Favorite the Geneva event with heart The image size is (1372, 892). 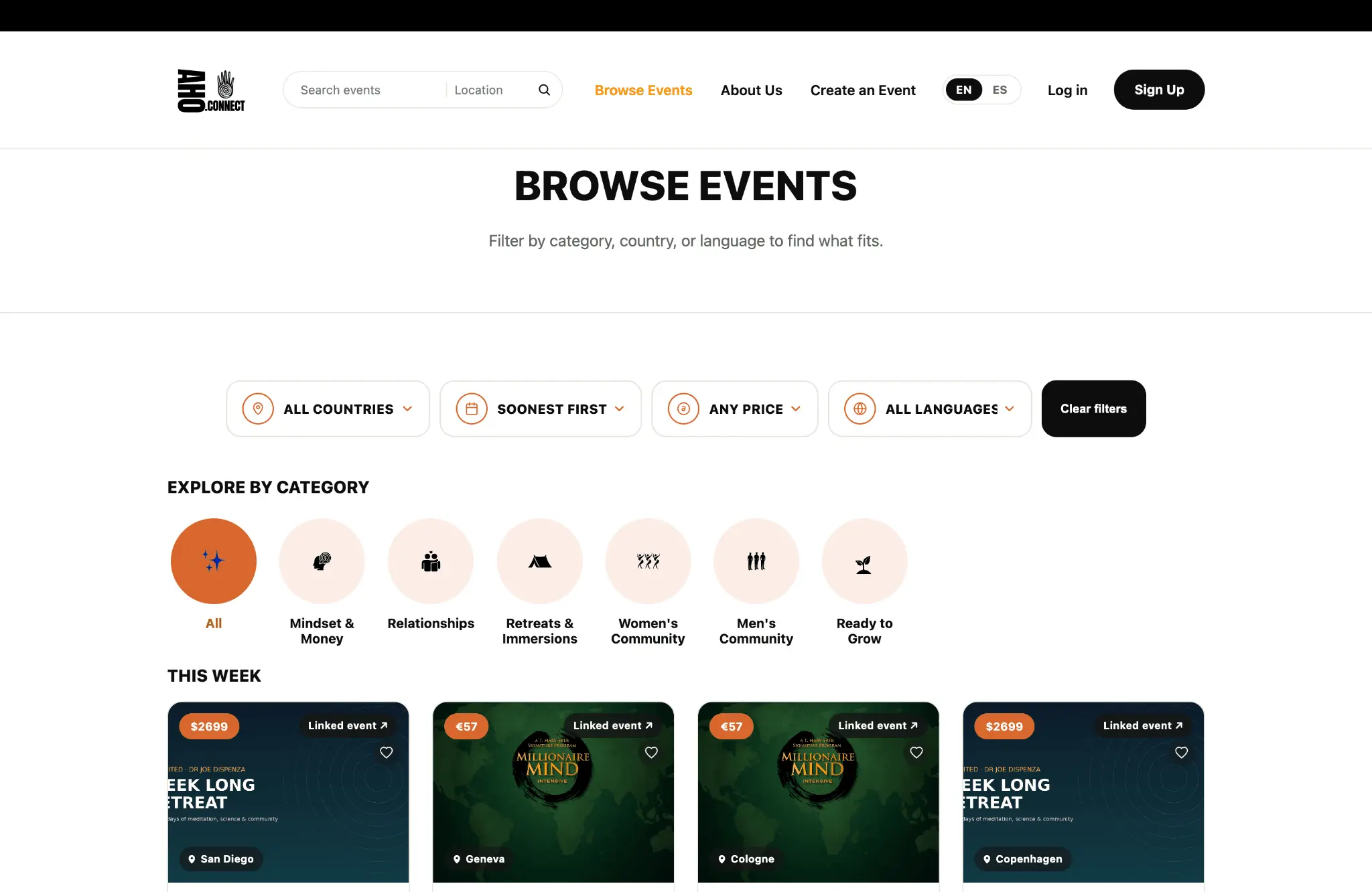pos(651,752)
